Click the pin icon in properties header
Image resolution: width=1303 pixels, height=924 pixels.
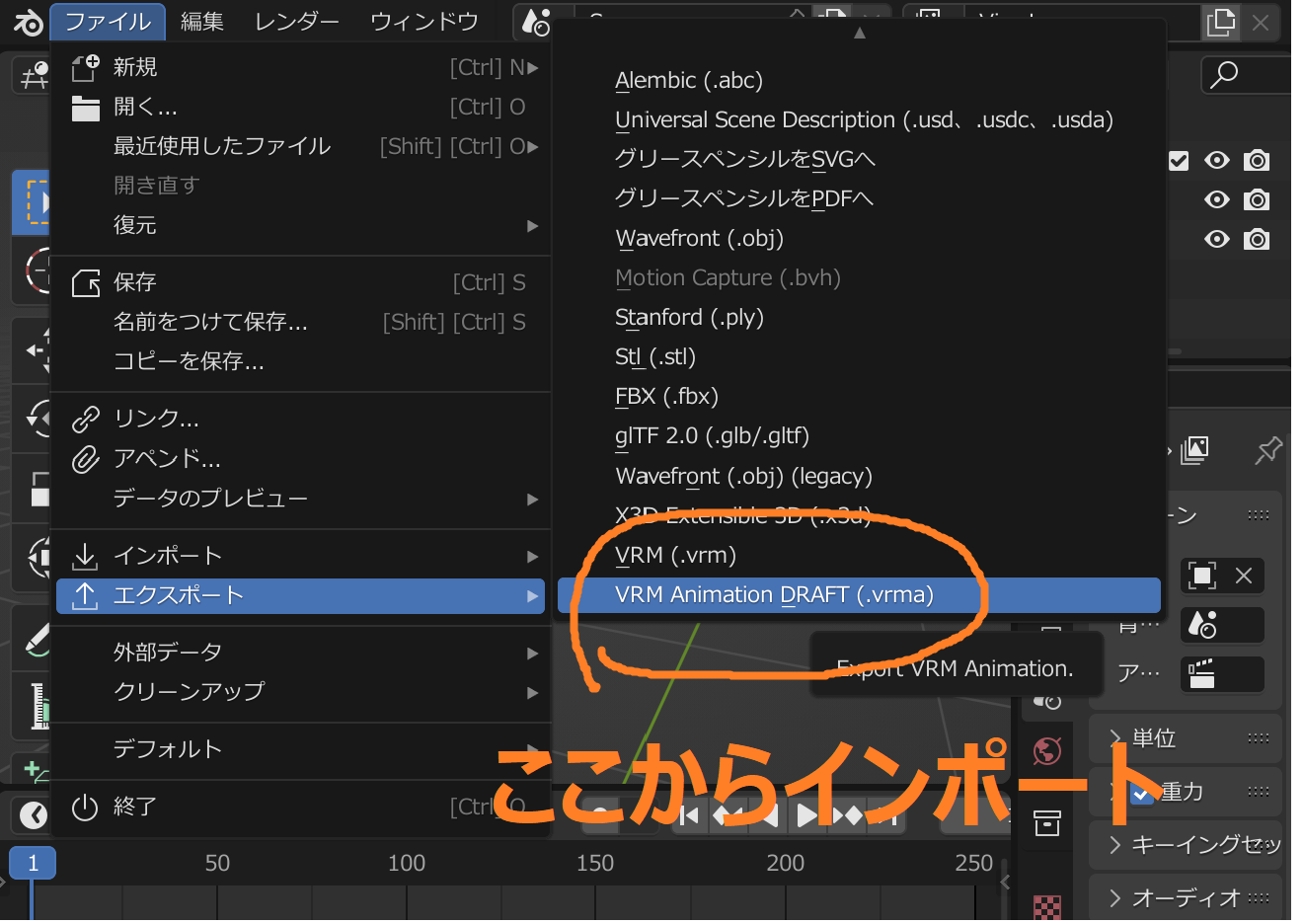coord(1267,451)
